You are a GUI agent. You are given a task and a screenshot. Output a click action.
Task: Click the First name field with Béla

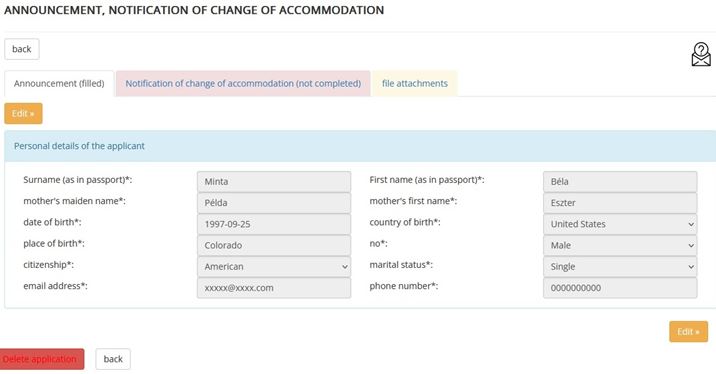pyautogui.click(x=620, y=182)
